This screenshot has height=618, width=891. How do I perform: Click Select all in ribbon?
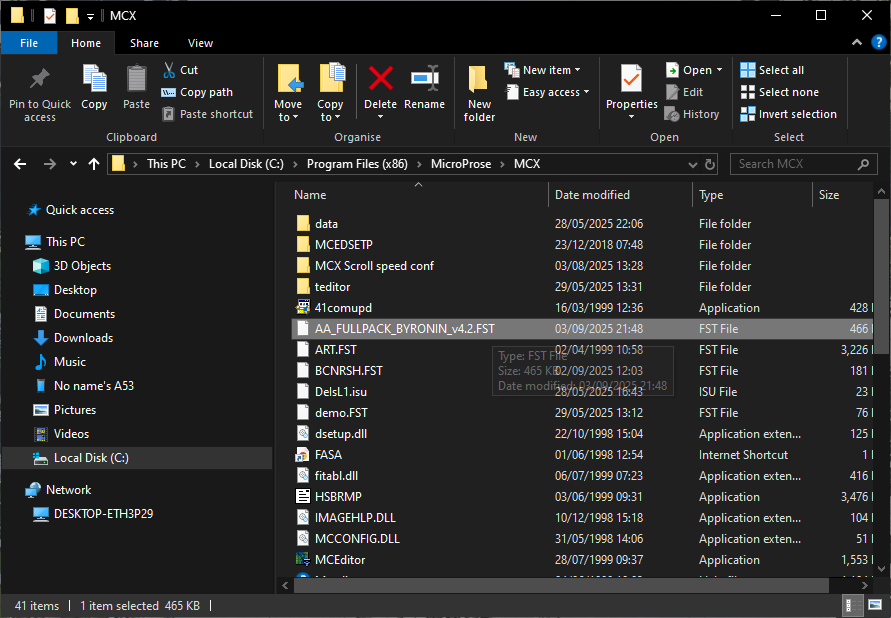point(771,70)
